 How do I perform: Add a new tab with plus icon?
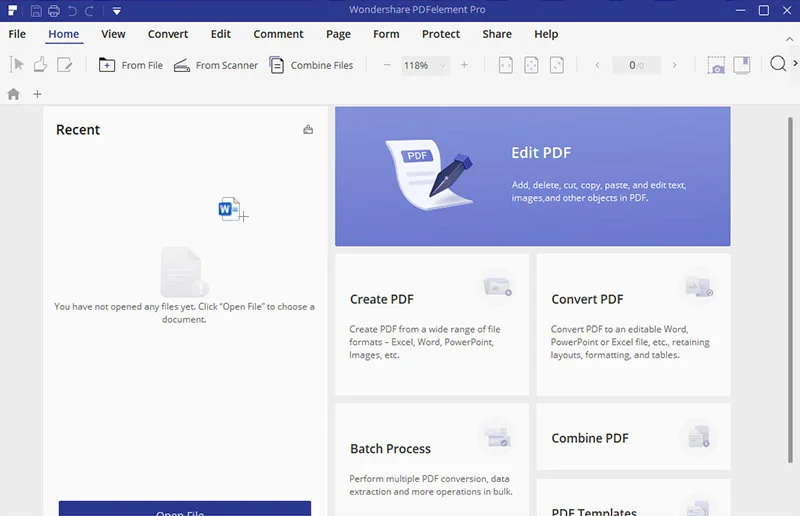pos(37,94)
